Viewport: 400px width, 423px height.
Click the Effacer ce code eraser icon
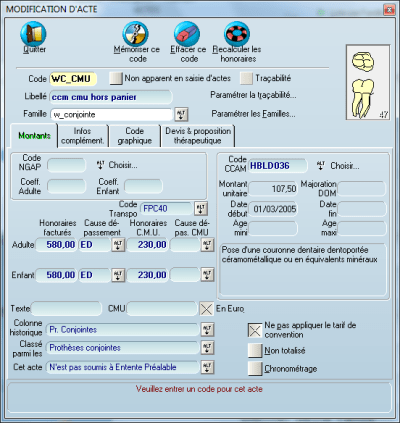coord(187,34)
